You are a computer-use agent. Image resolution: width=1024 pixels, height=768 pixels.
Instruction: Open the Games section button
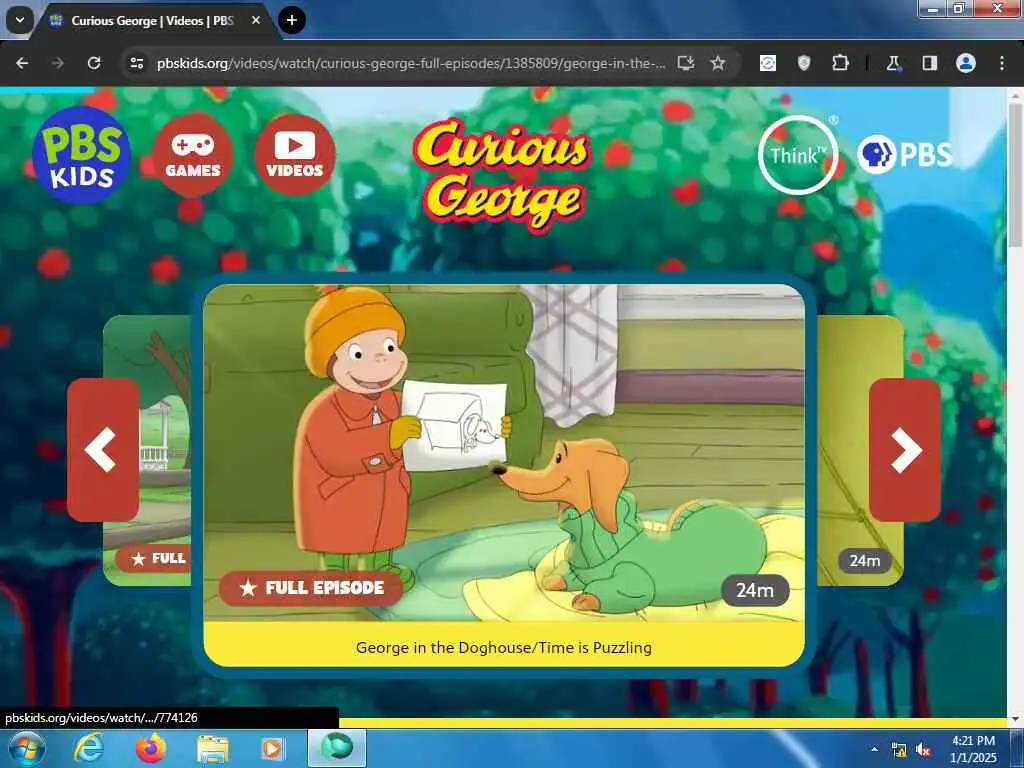tap(193, 155)
